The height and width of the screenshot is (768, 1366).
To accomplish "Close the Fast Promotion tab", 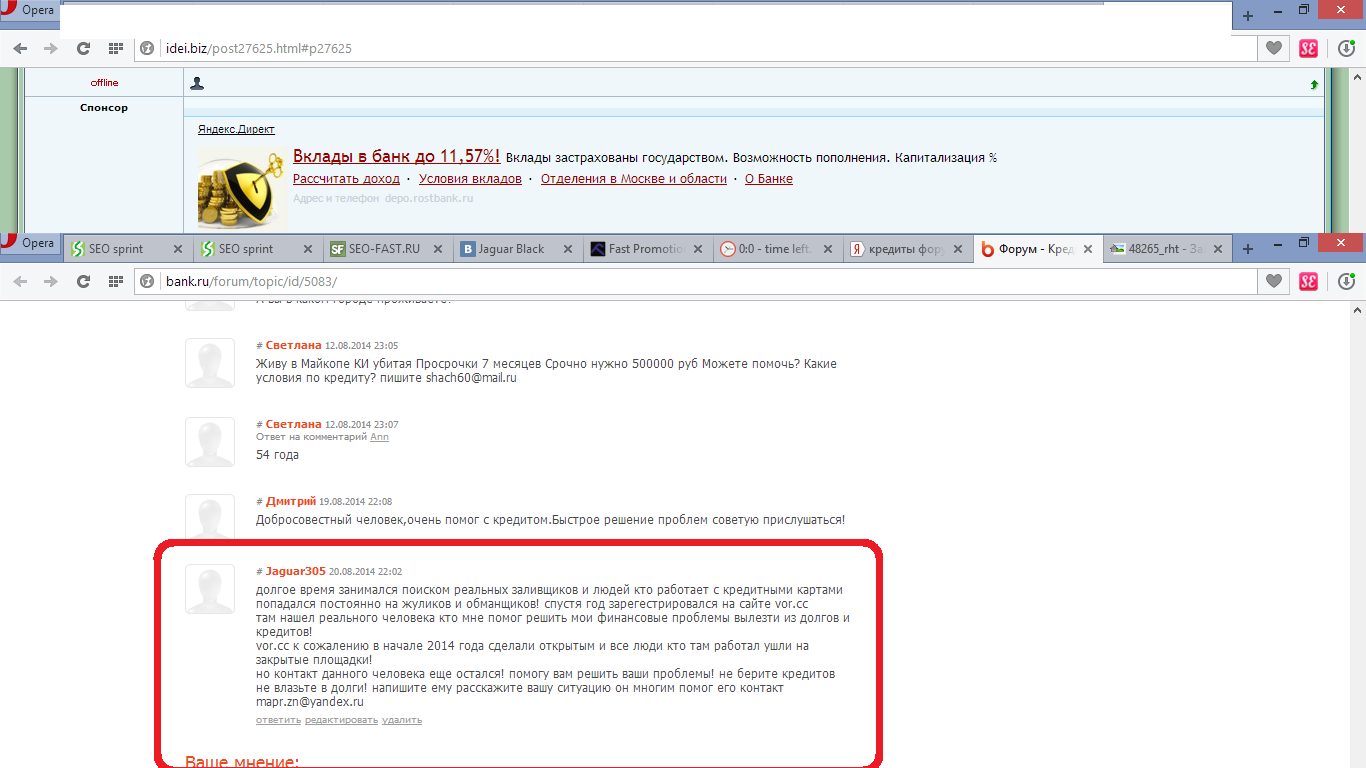I will (697, 249).
